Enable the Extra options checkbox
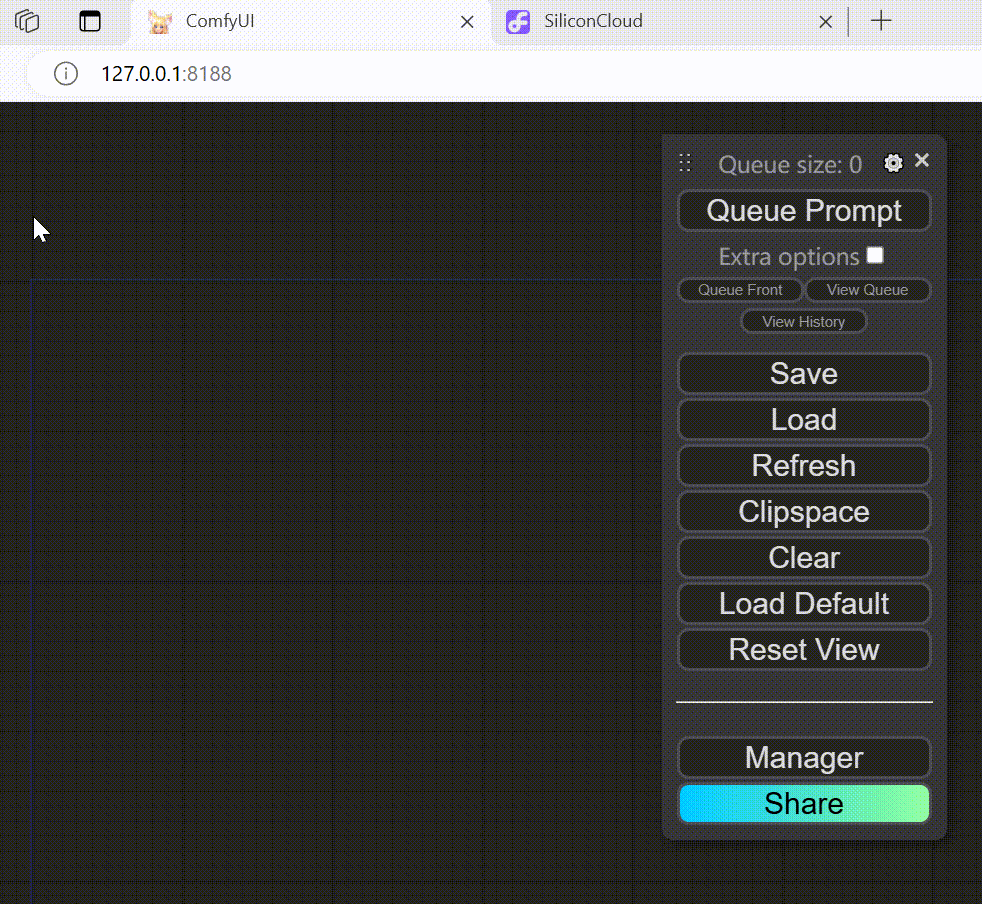Viewport: 982px width, 904px height. [x=875, y=255]
